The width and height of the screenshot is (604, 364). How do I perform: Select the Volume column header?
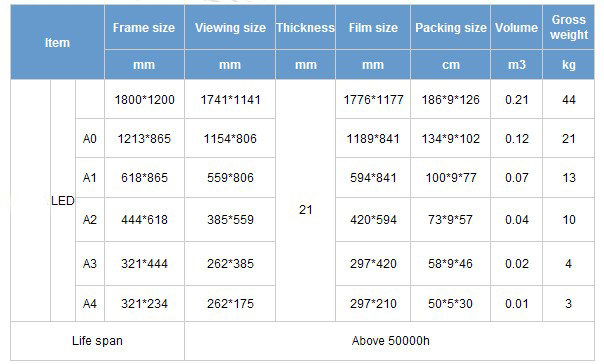tap(517, 28)
